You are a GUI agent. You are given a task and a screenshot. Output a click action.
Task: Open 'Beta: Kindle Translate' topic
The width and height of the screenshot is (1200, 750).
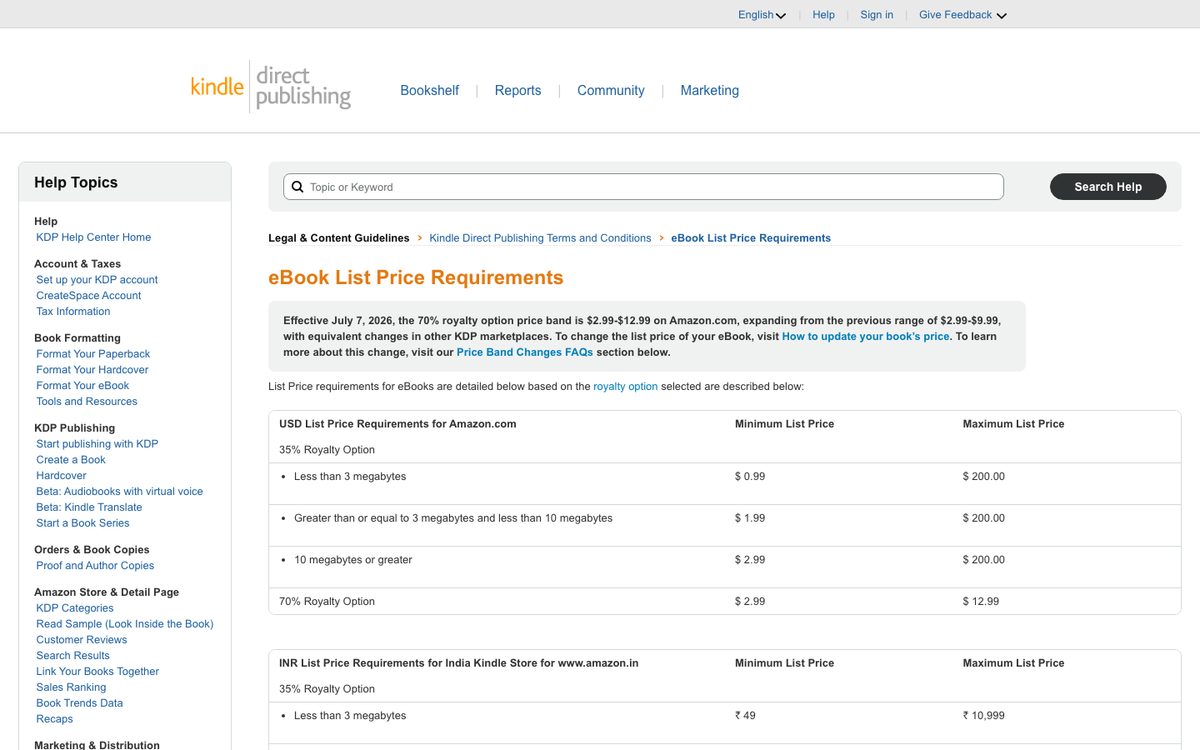pyautogui.click(x=89, y=508)
